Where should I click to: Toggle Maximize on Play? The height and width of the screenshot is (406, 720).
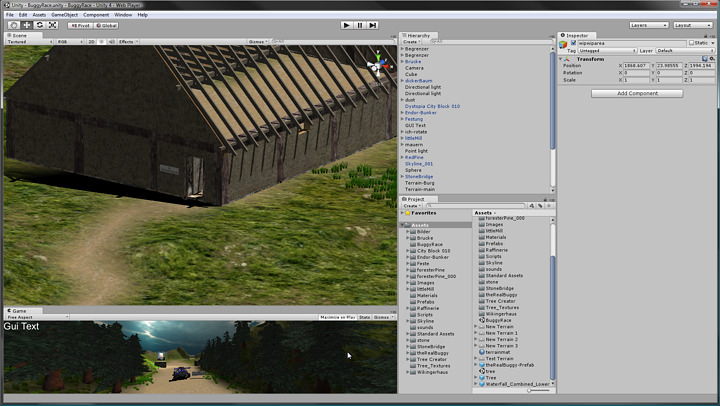[338, 317]
